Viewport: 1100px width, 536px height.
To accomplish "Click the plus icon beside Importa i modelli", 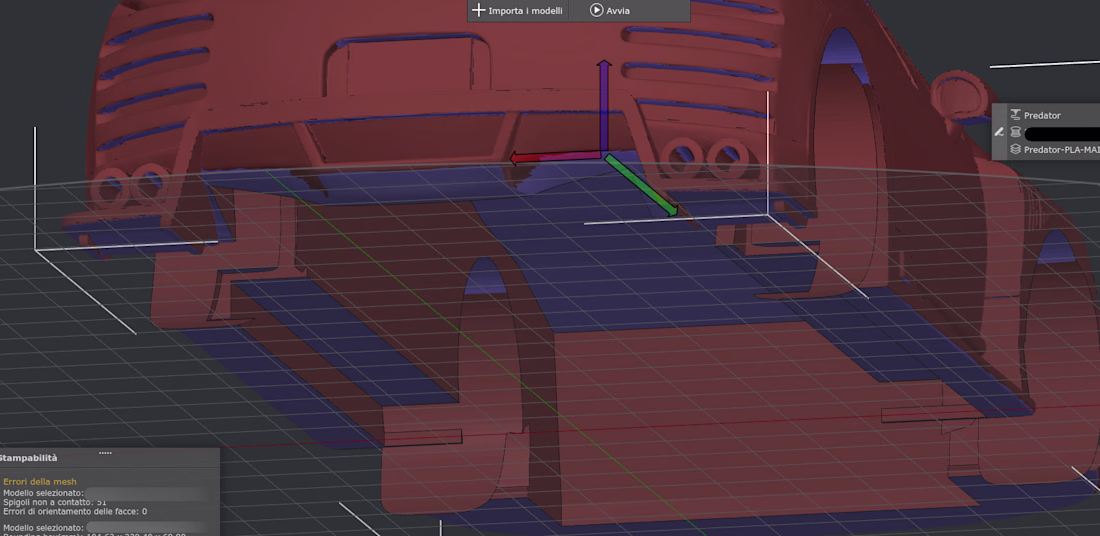I will (478, 10).
